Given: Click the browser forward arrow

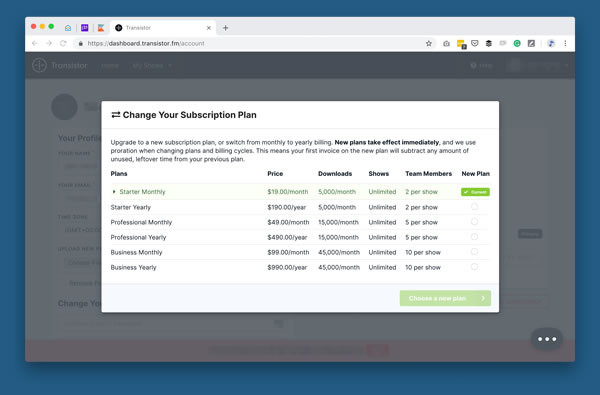Looking at the screenshot, I should click(49, 43).
